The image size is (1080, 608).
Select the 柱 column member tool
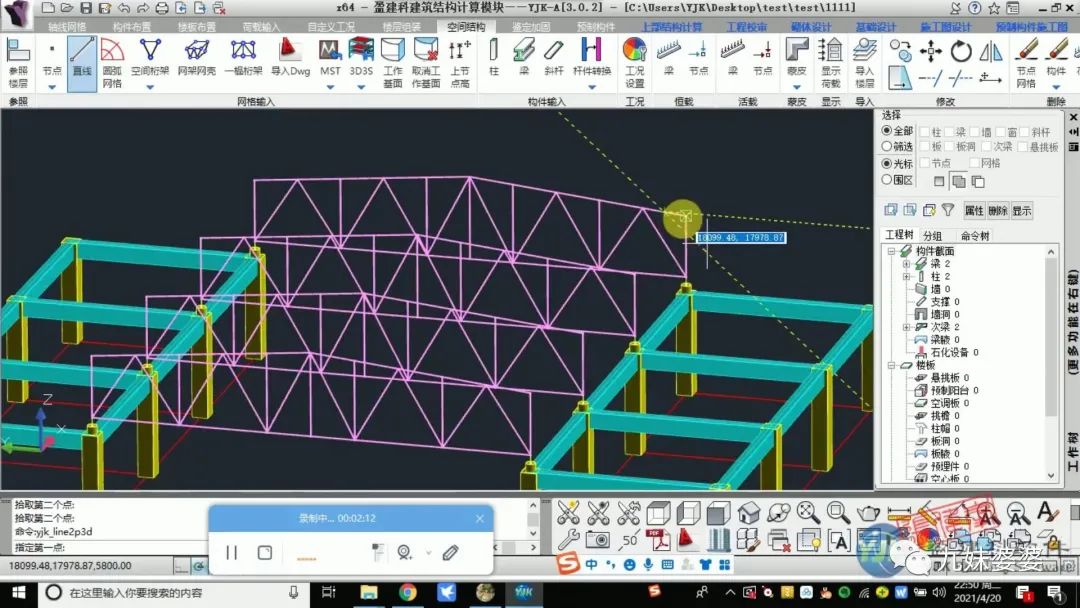tap(494, 58)
